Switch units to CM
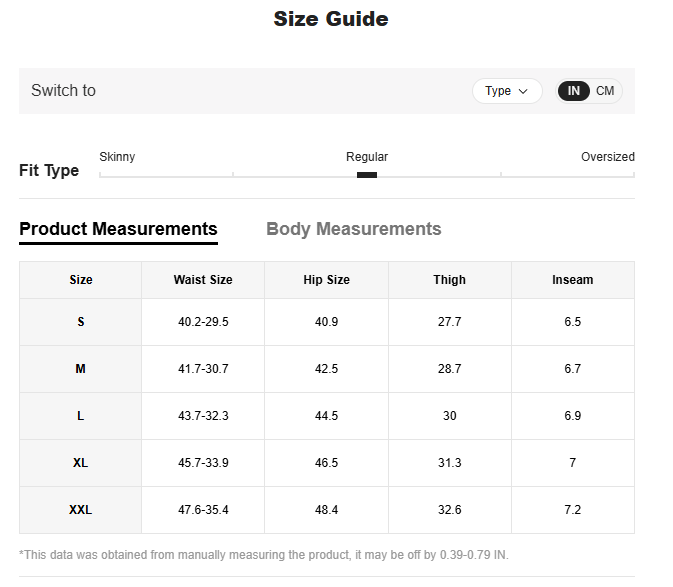Image resolution: width=673 pixels, height=587 pixels. point(605,91)
